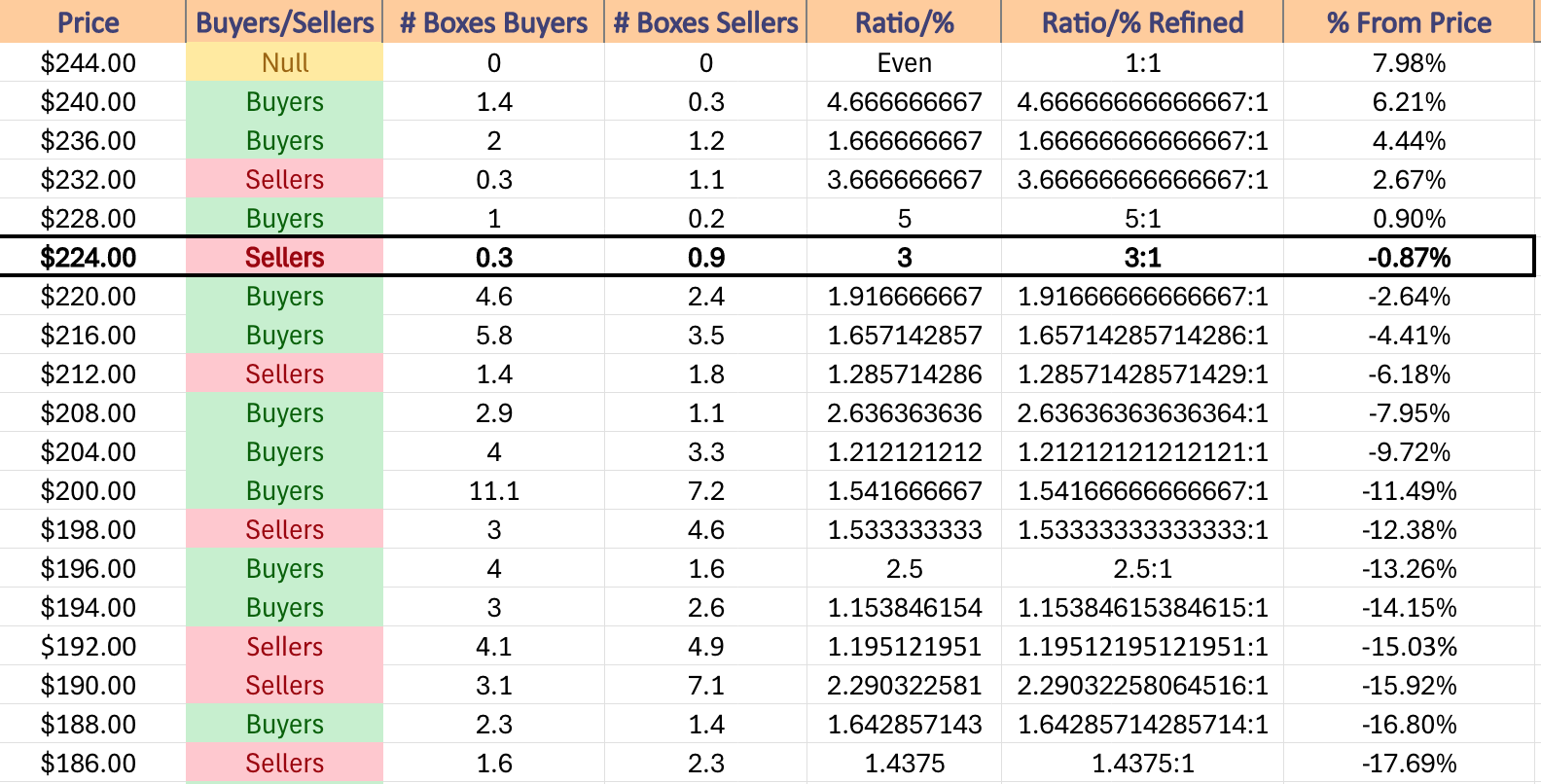Select the 5:1 refined ratio cell

pos(1143,219)
